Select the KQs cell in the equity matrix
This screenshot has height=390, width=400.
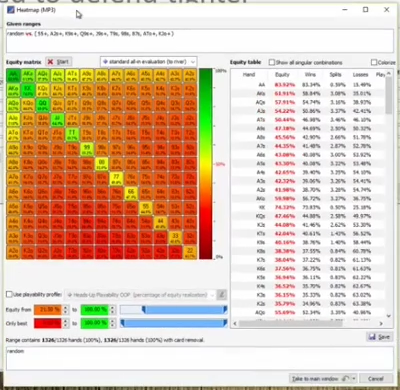42,90
